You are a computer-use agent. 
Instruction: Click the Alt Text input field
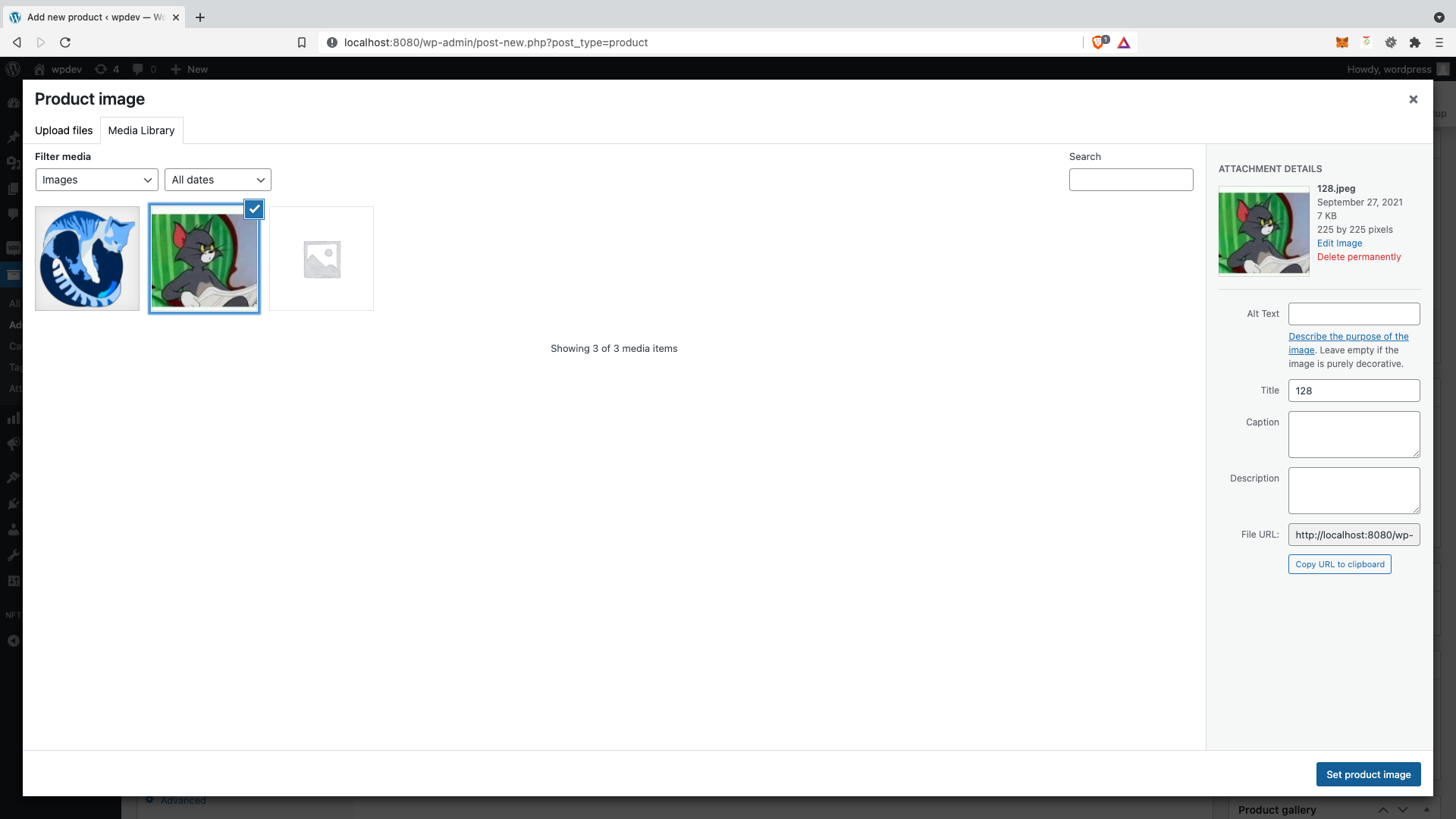[1354, 314]
